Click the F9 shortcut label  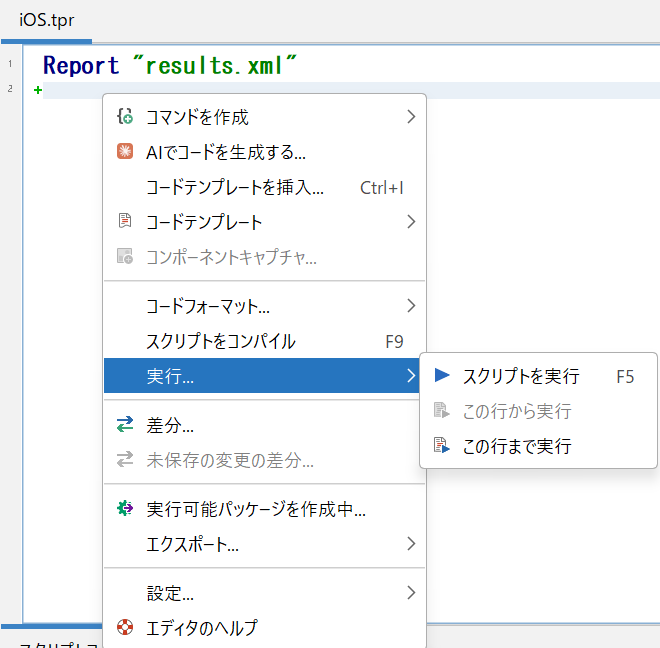pos(394,341)
